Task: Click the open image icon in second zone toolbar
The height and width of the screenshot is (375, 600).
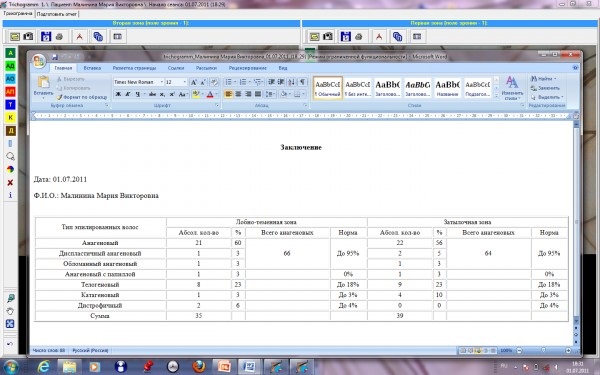Action: pyautogui.click(x=15, y=37)
